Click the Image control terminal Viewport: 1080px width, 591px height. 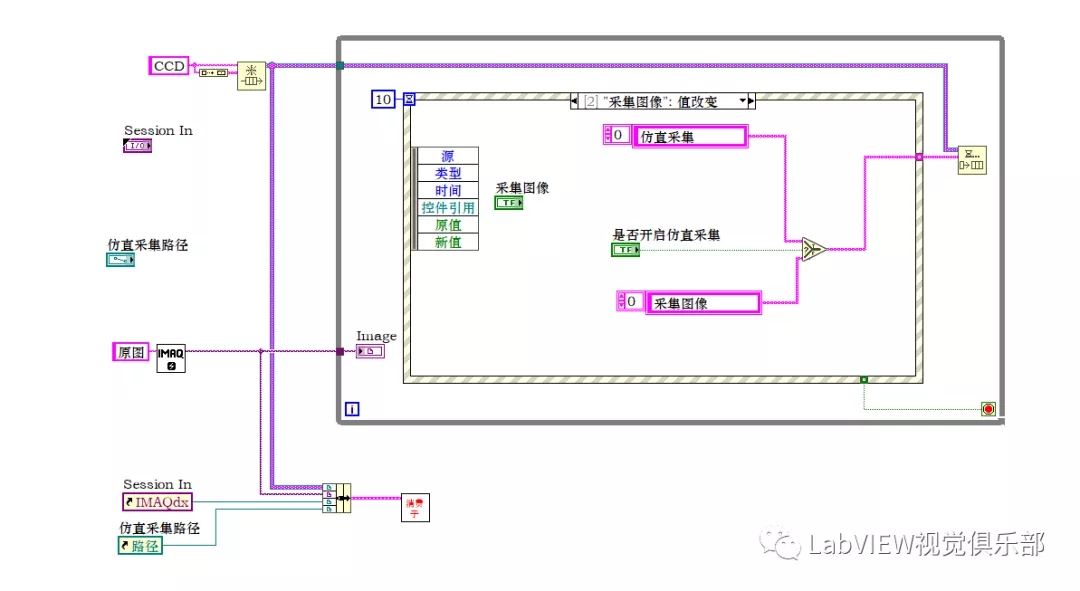coord(369,352)
